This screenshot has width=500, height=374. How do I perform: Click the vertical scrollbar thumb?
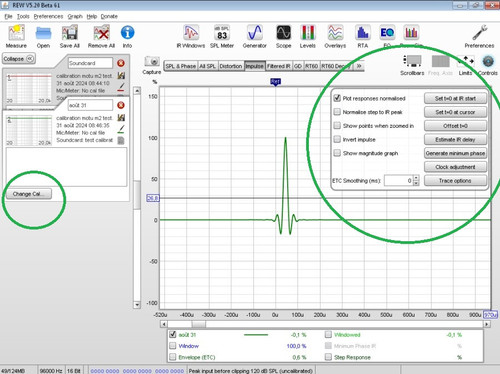coord(137,195)
